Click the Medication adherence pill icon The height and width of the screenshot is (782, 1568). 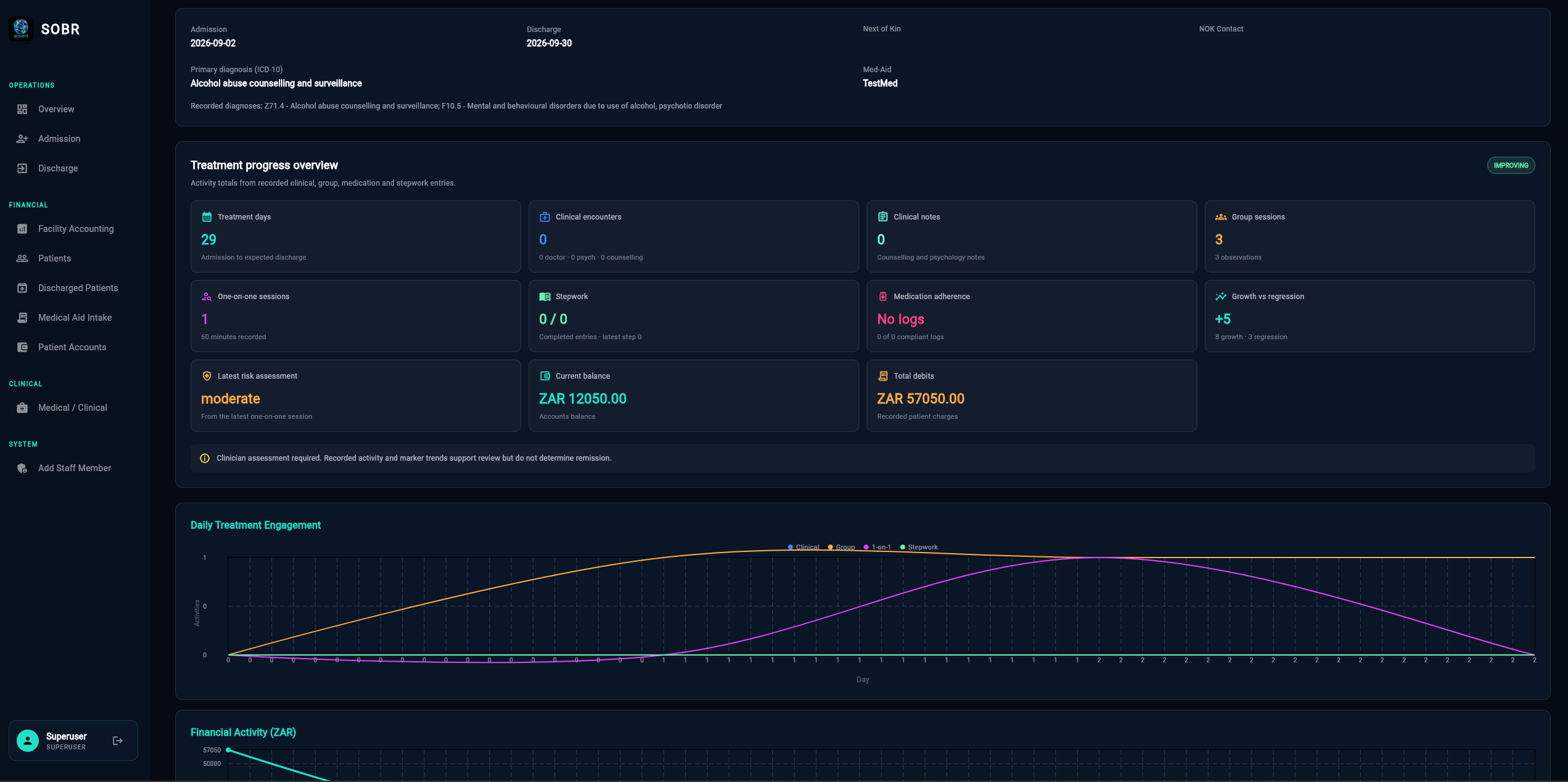883,297
